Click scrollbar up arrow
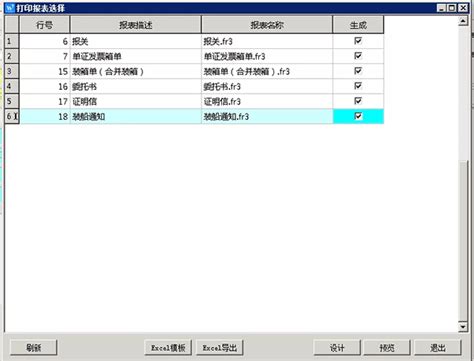Screen dimensions: 474x361 coord(463,21)
